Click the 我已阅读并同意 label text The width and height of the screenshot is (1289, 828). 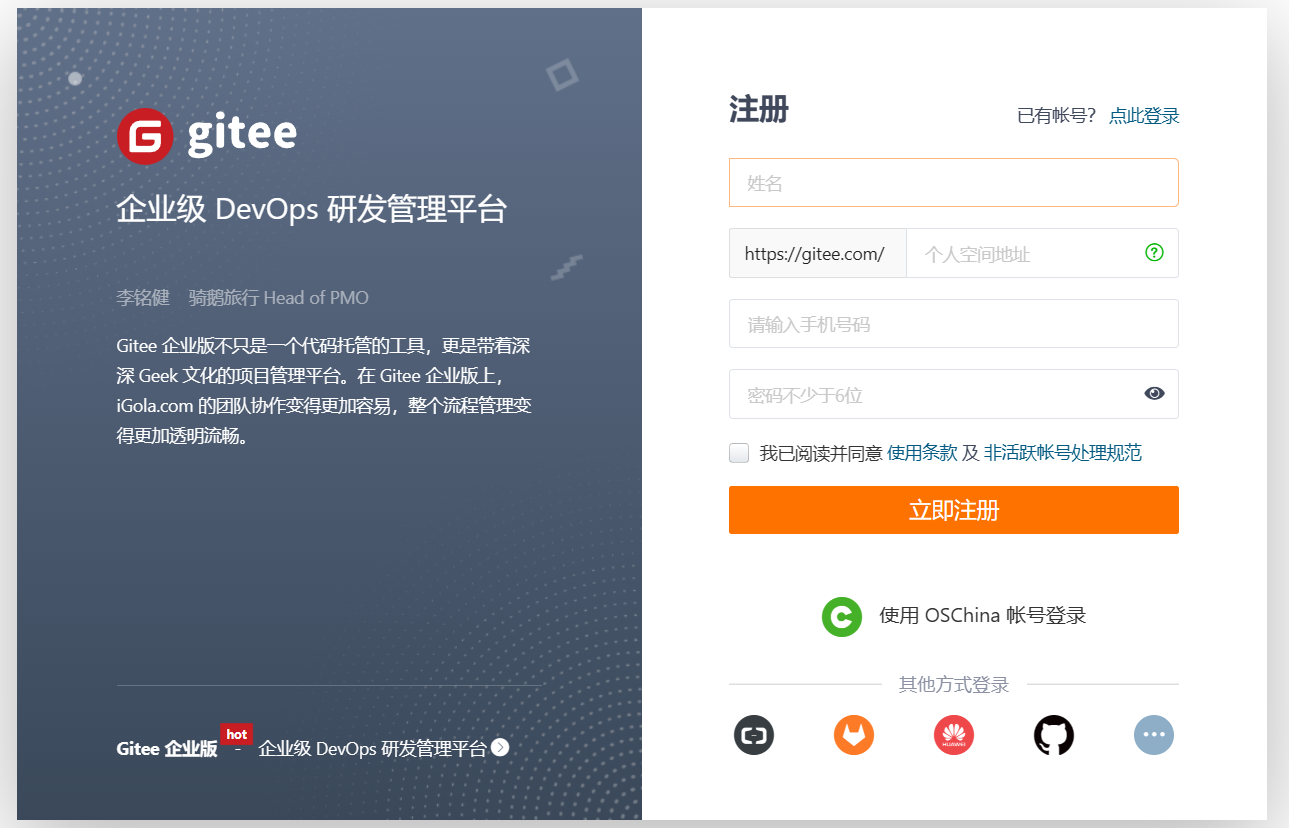pyautogui.click(x=821, y=453)
